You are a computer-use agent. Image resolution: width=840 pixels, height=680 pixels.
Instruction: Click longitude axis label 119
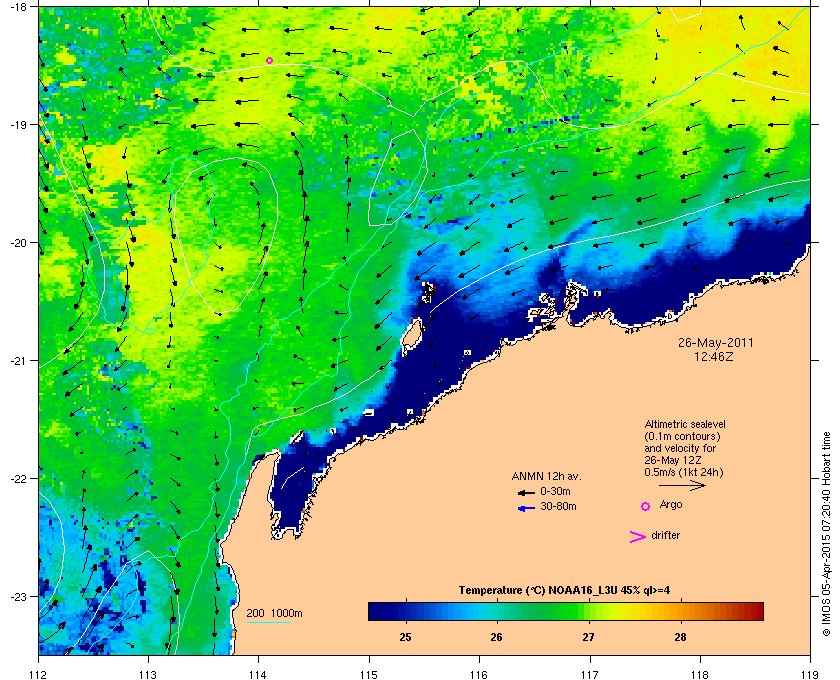pyautogui.click(x=811, y=674)
